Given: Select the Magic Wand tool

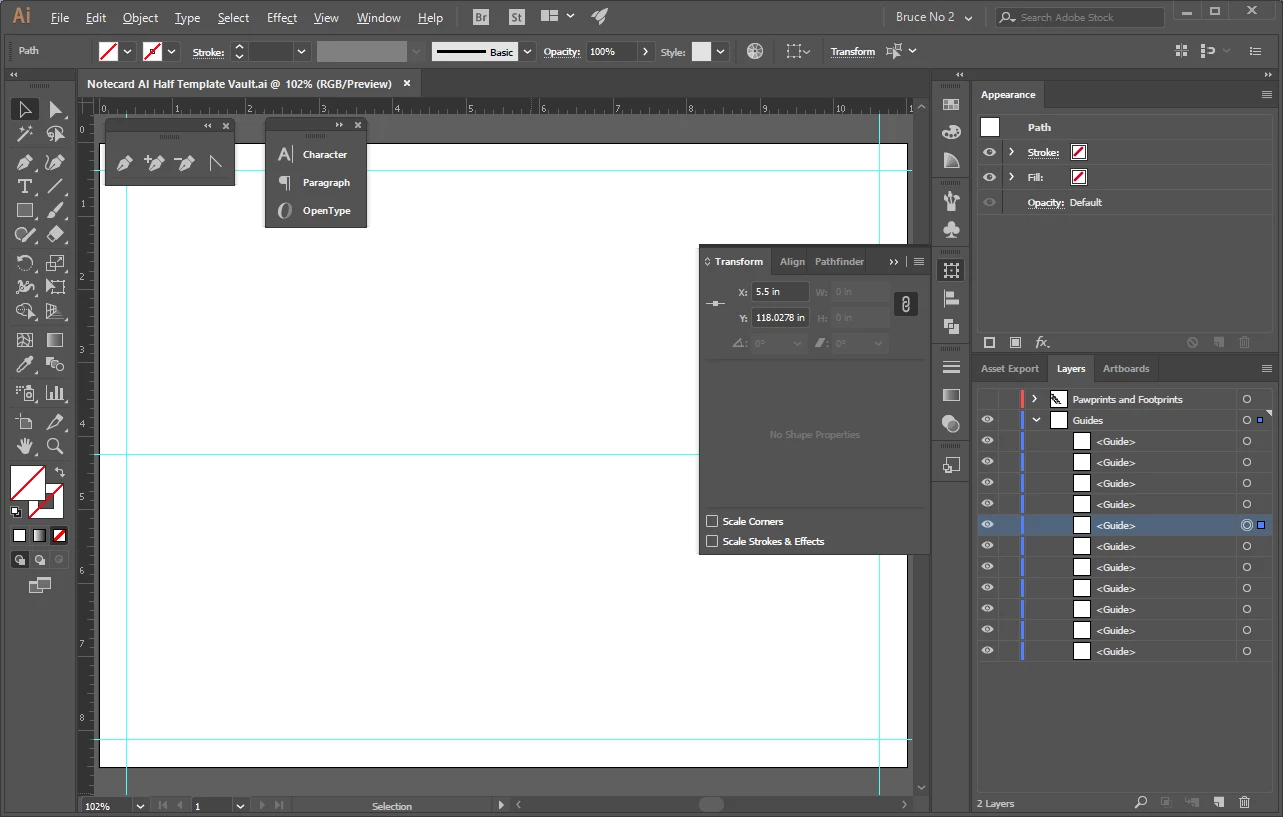Looking at the screenshot, I should point(25,134).
